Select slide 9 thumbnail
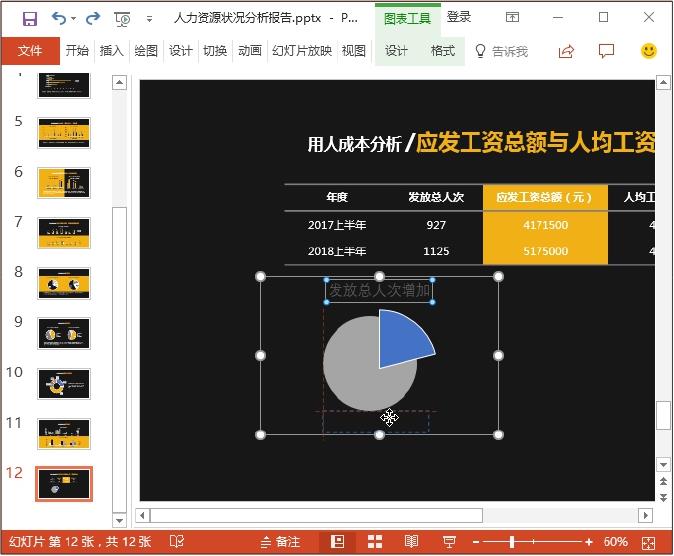 (64, 333)
